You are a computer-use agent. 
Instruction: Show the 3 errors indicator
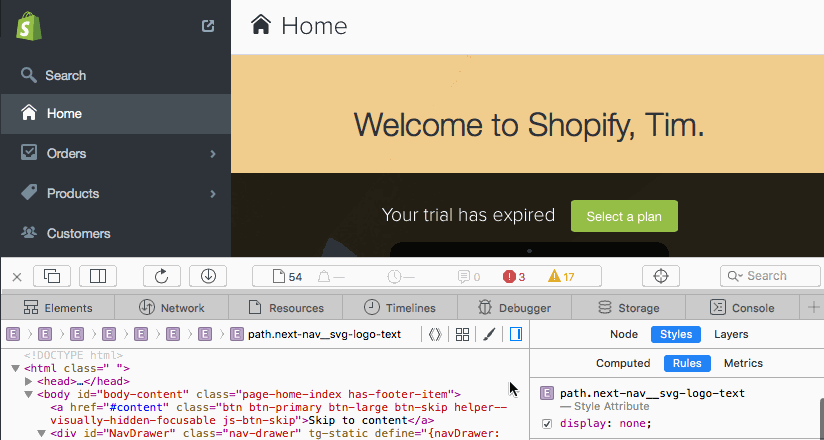[514, 277]
